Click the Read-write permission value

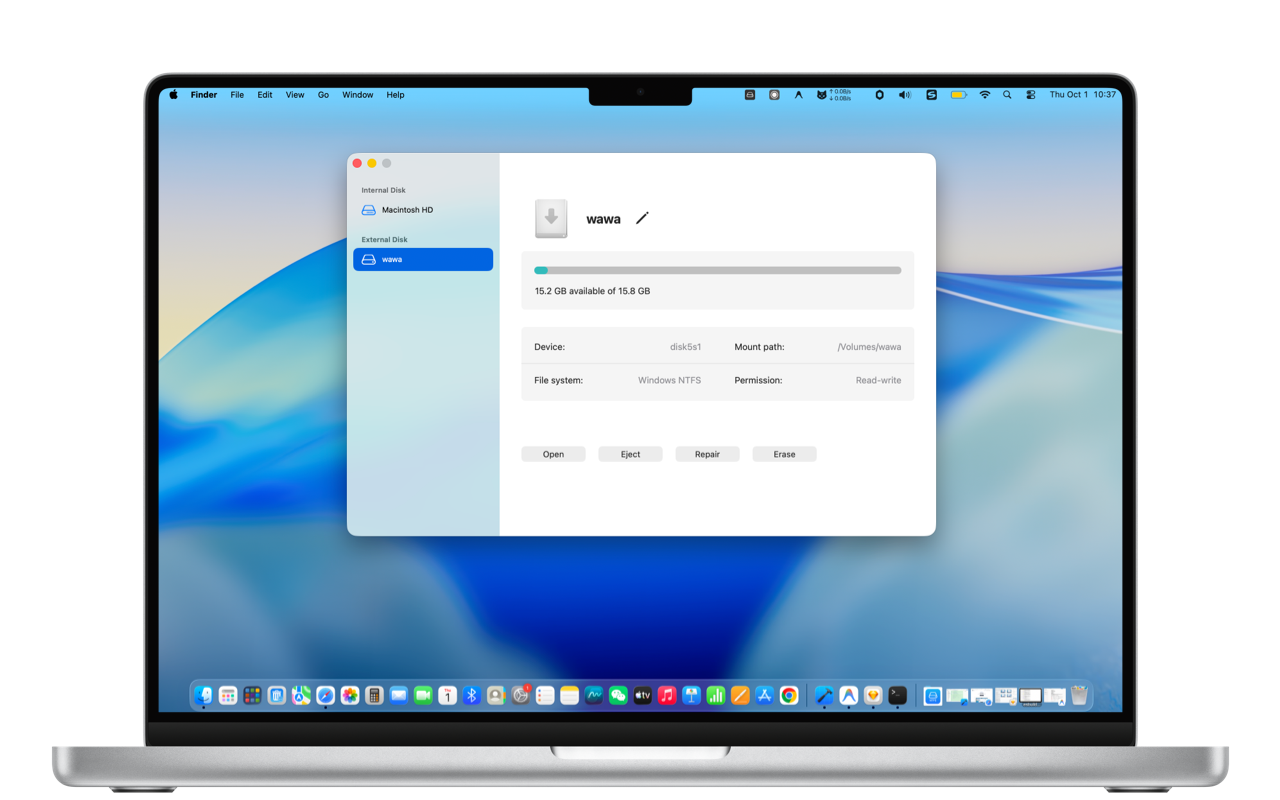(x=878, y=380)
